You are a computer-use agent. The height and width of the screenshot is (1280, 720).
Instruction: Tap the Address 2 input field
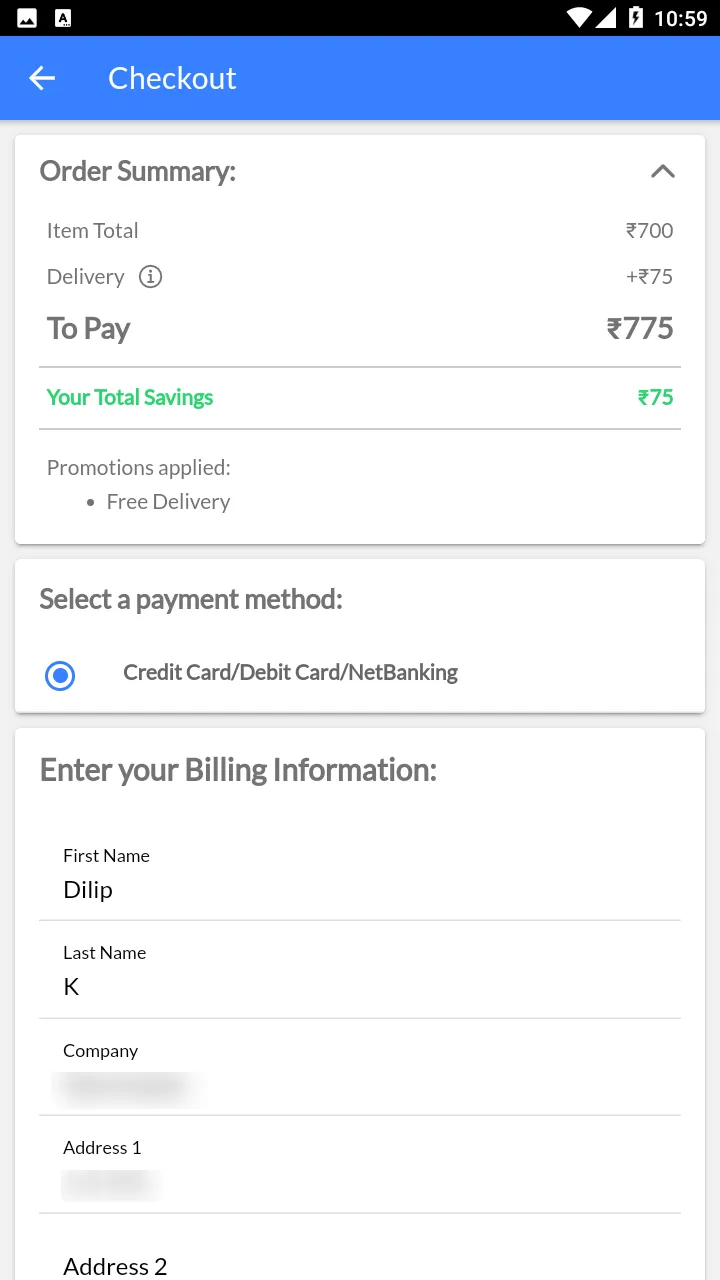click(x=360, y=1266)
